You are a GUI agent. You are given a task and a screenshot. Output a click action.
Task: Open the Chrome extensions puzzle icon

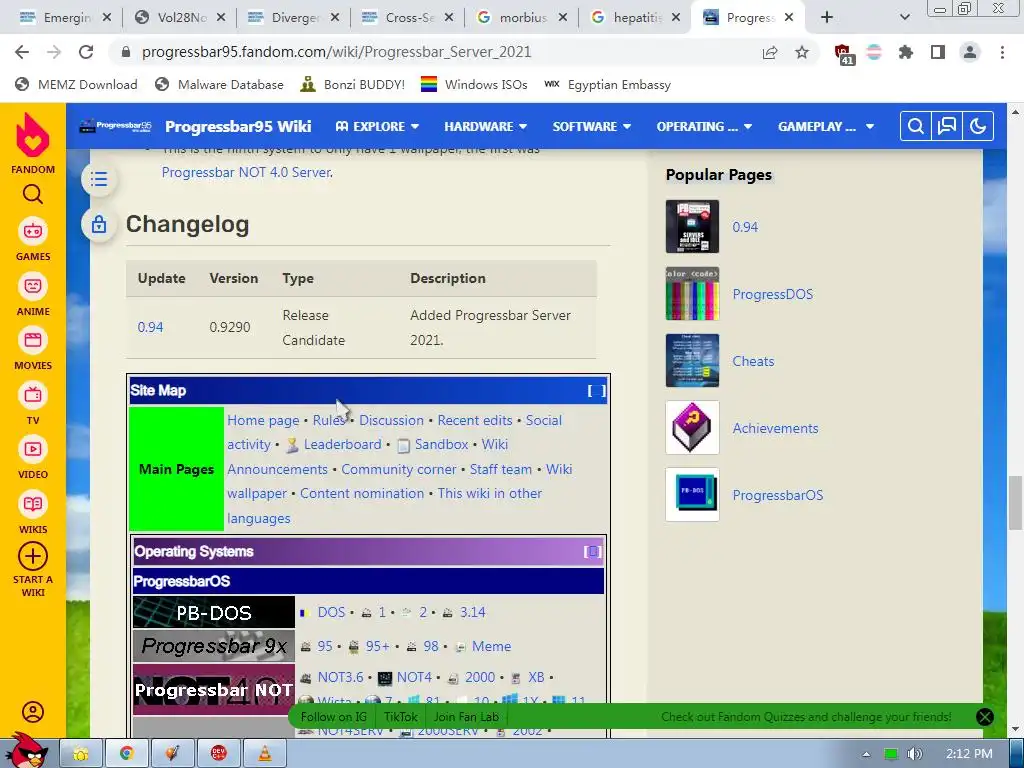pos(906,52)
